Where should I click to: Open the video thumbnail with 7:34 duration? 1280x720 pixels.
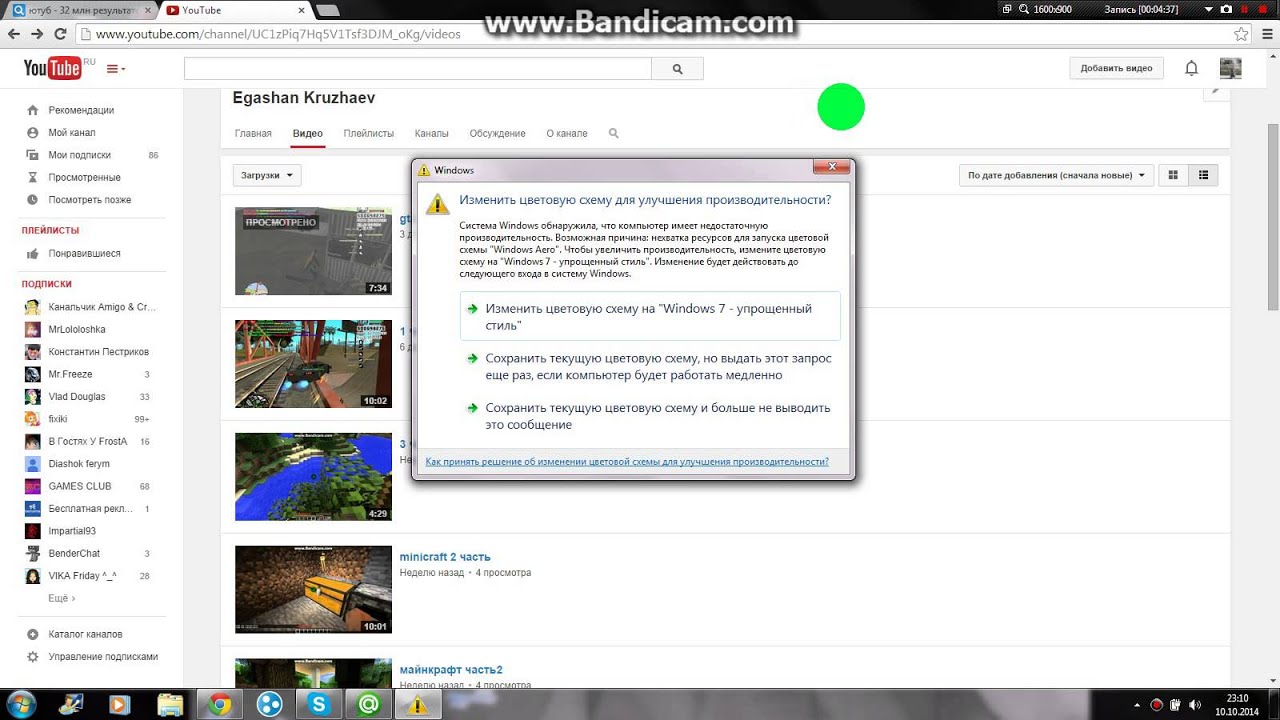[313, 251]
